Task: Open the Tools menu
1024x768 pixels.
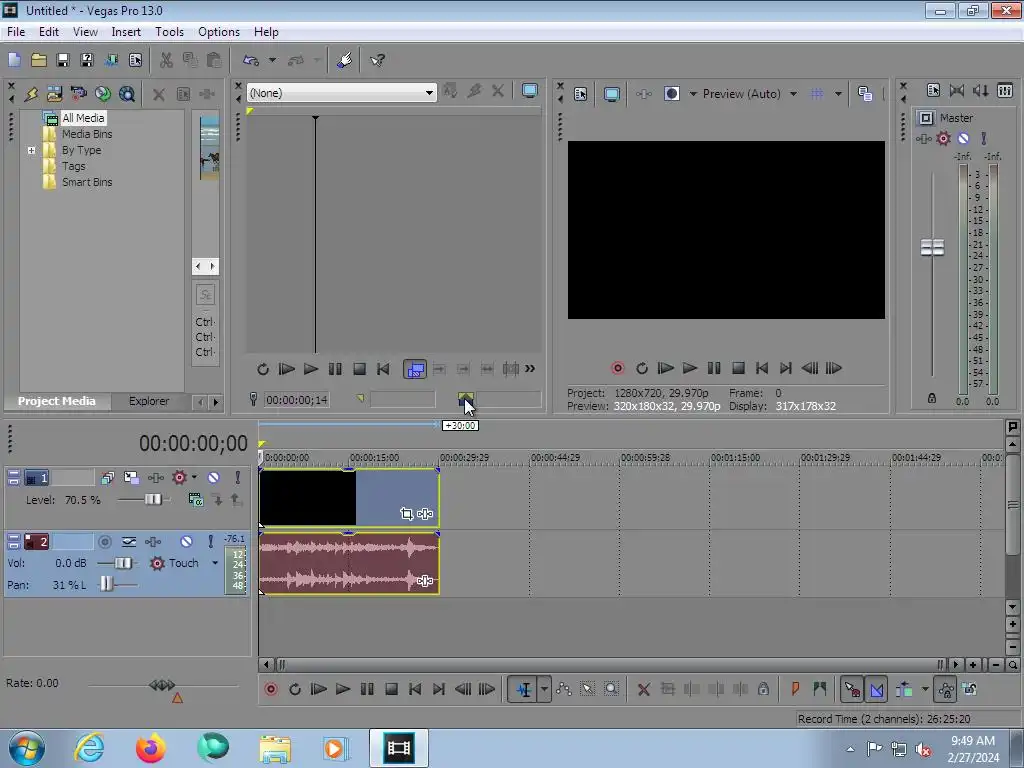Action: [x=169, y=31]
